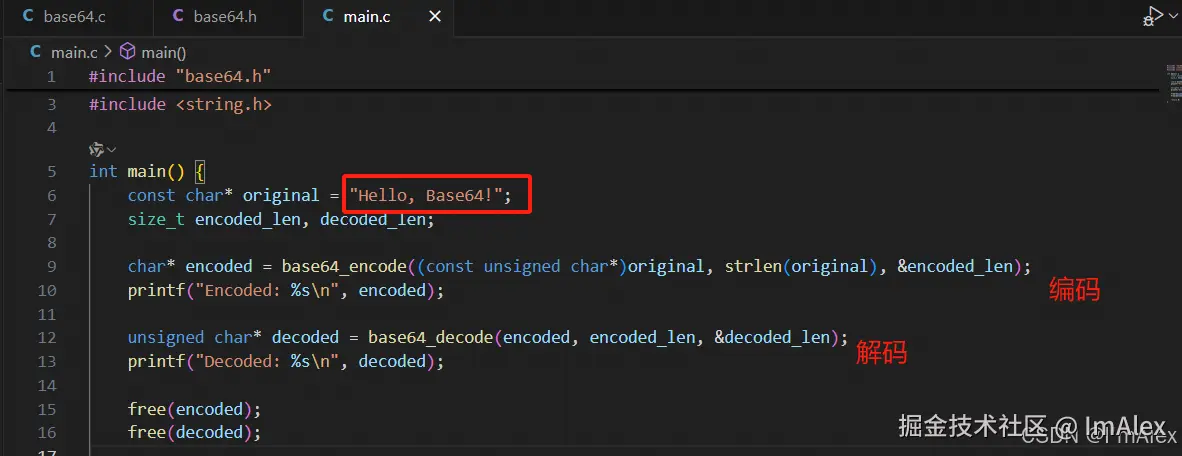Image resolution: width=1182 pixels, height=456 pixels.
Task: Click size_t on line 7
Action: [156, 219]
